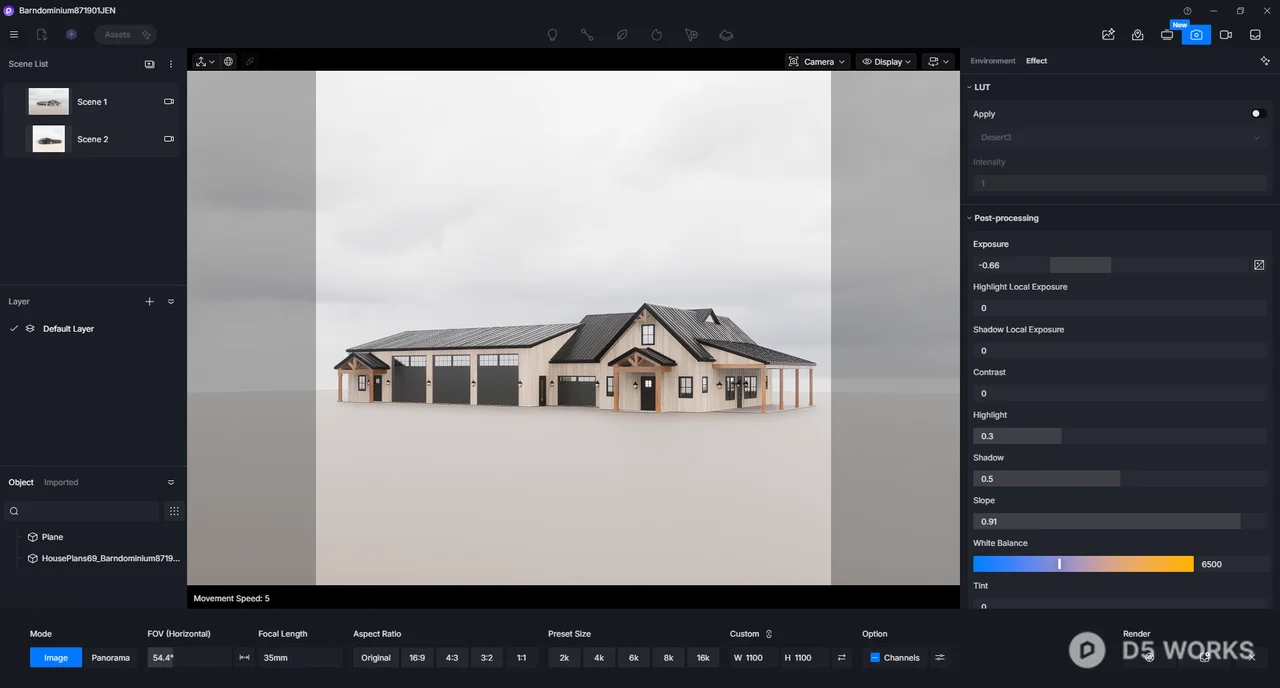Select Panorama render mode

coord(111,658)
